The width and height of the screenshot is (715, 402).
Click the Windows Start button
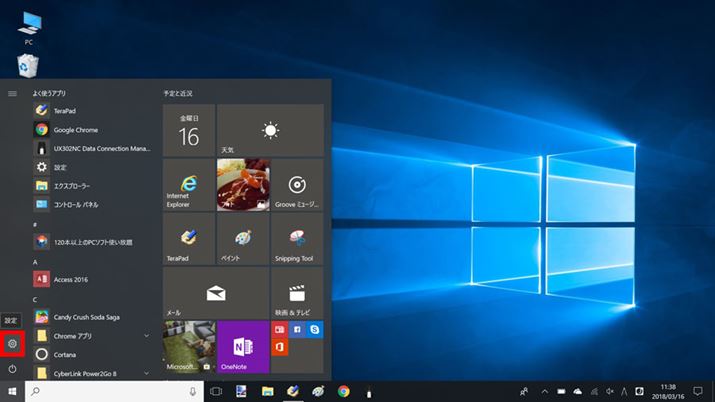[12, 392]
